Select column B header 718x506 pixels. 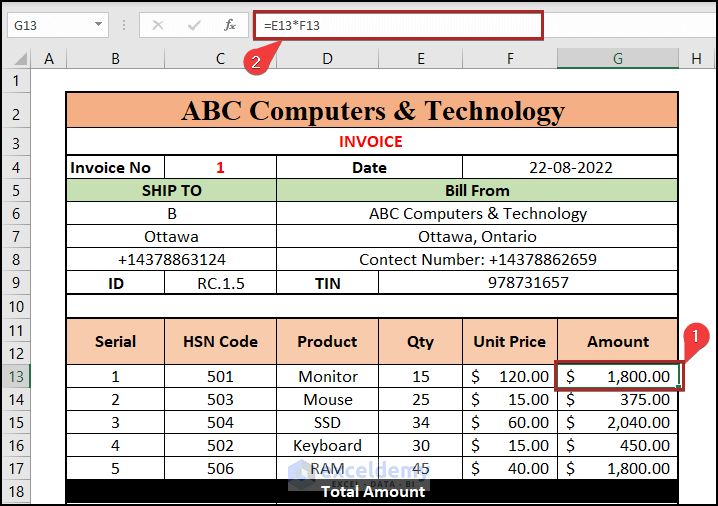115,59
